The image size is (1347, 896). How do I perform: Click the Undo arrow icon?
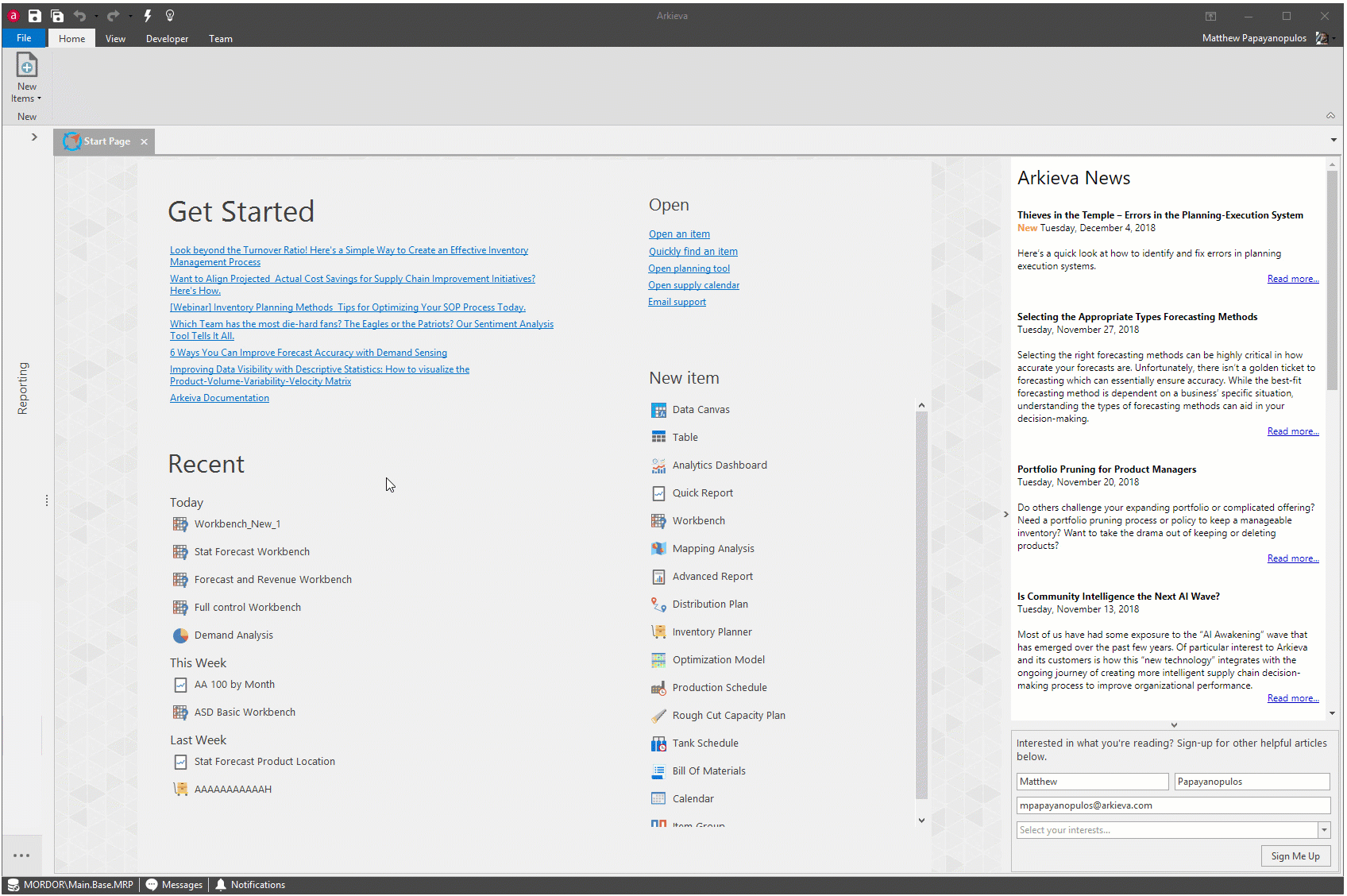coord(79,16)
